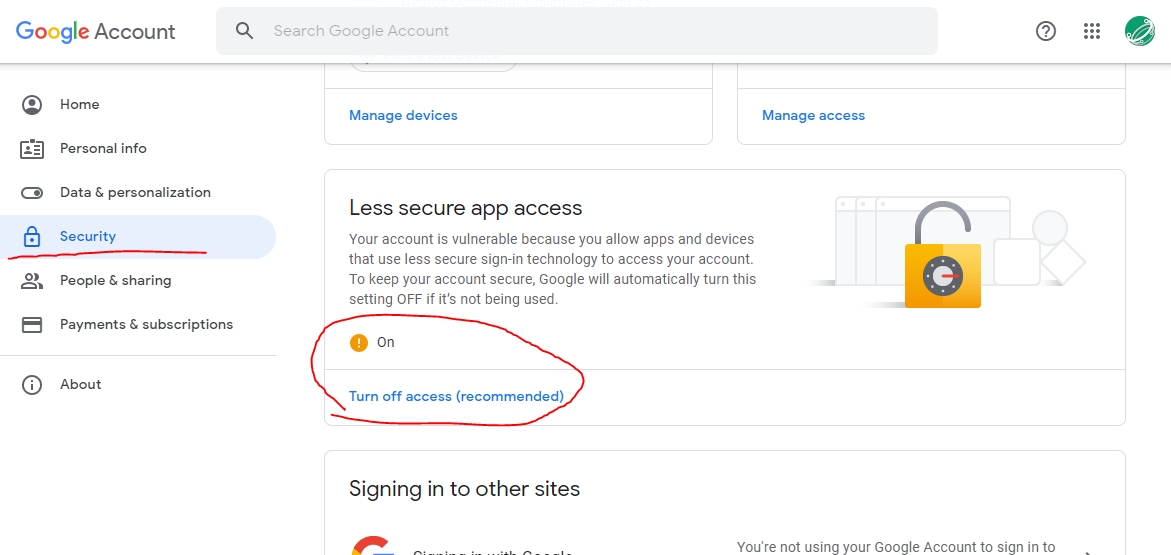Click the Data & personalization toggle icon

(x=32, y=192)
